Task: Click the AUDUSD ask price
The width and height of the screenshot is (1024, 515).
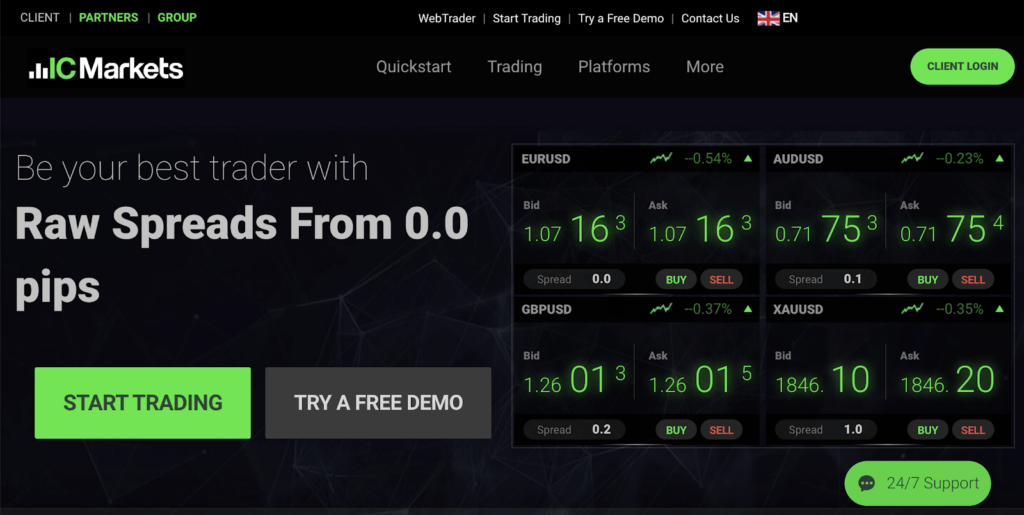Action: (952, 229)
